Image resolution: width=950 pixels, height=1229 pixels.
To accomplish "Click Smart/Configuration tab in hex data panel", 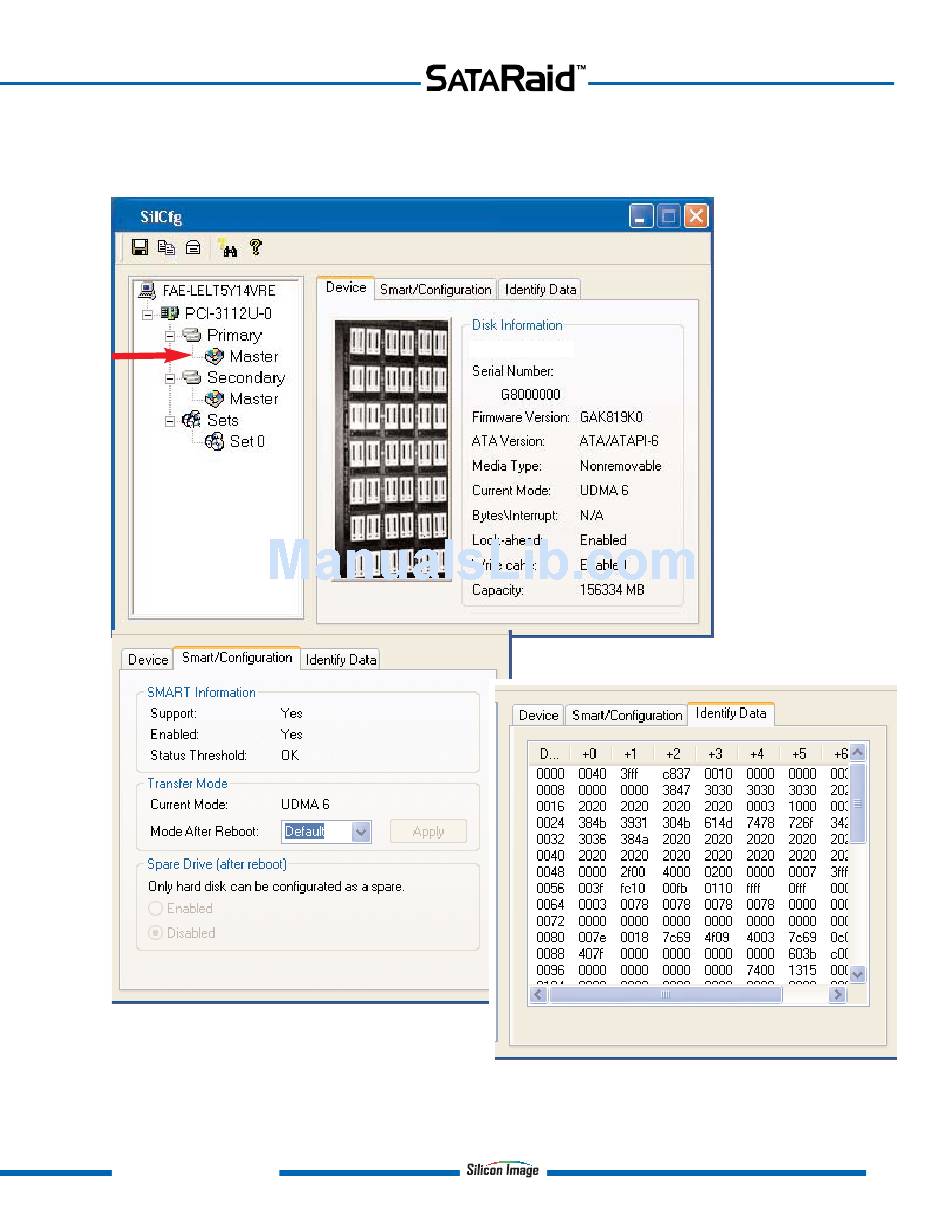I will point(627,715).
